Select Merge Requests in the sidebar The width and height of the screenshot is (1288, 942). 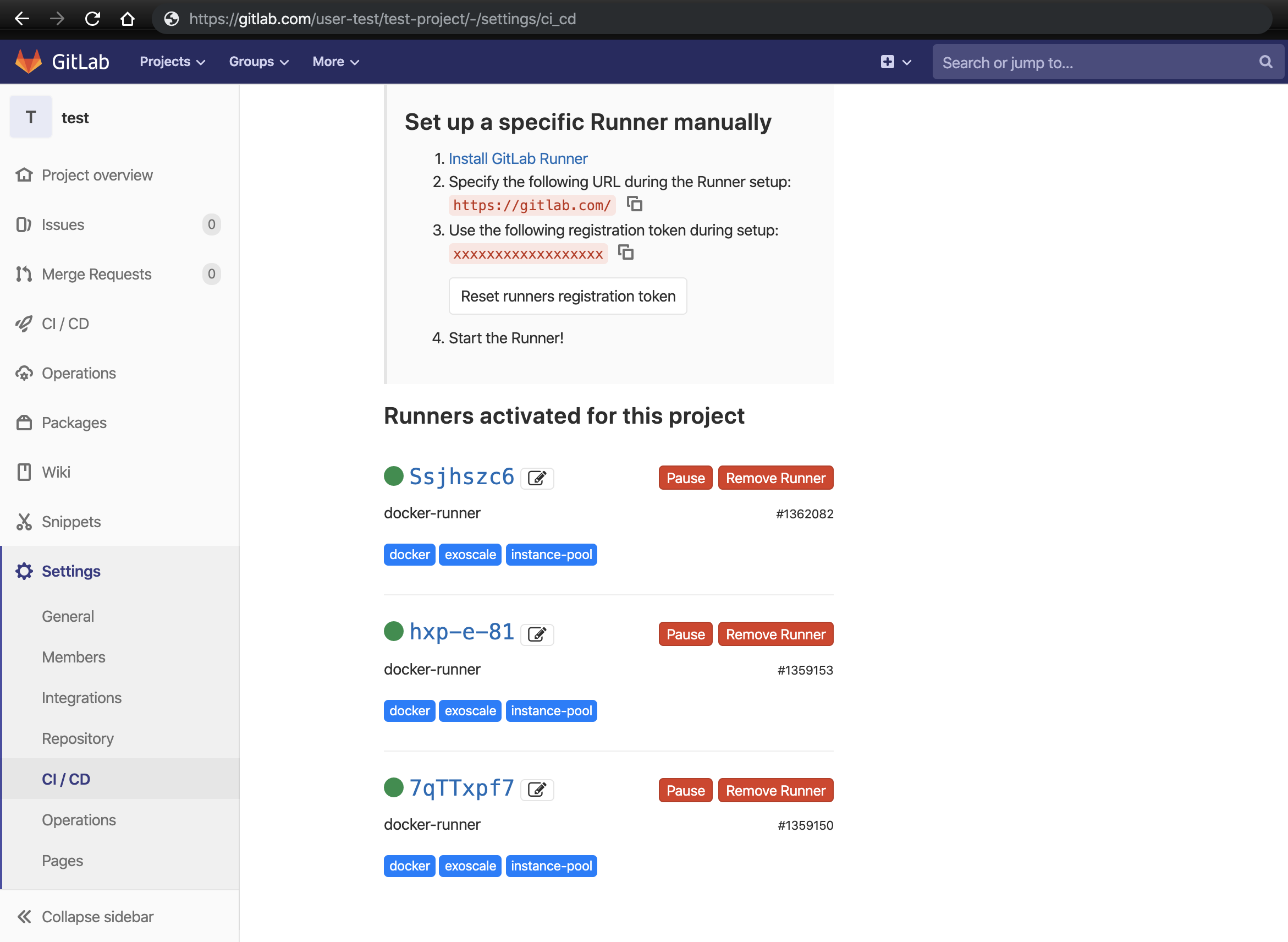point(96,274)
